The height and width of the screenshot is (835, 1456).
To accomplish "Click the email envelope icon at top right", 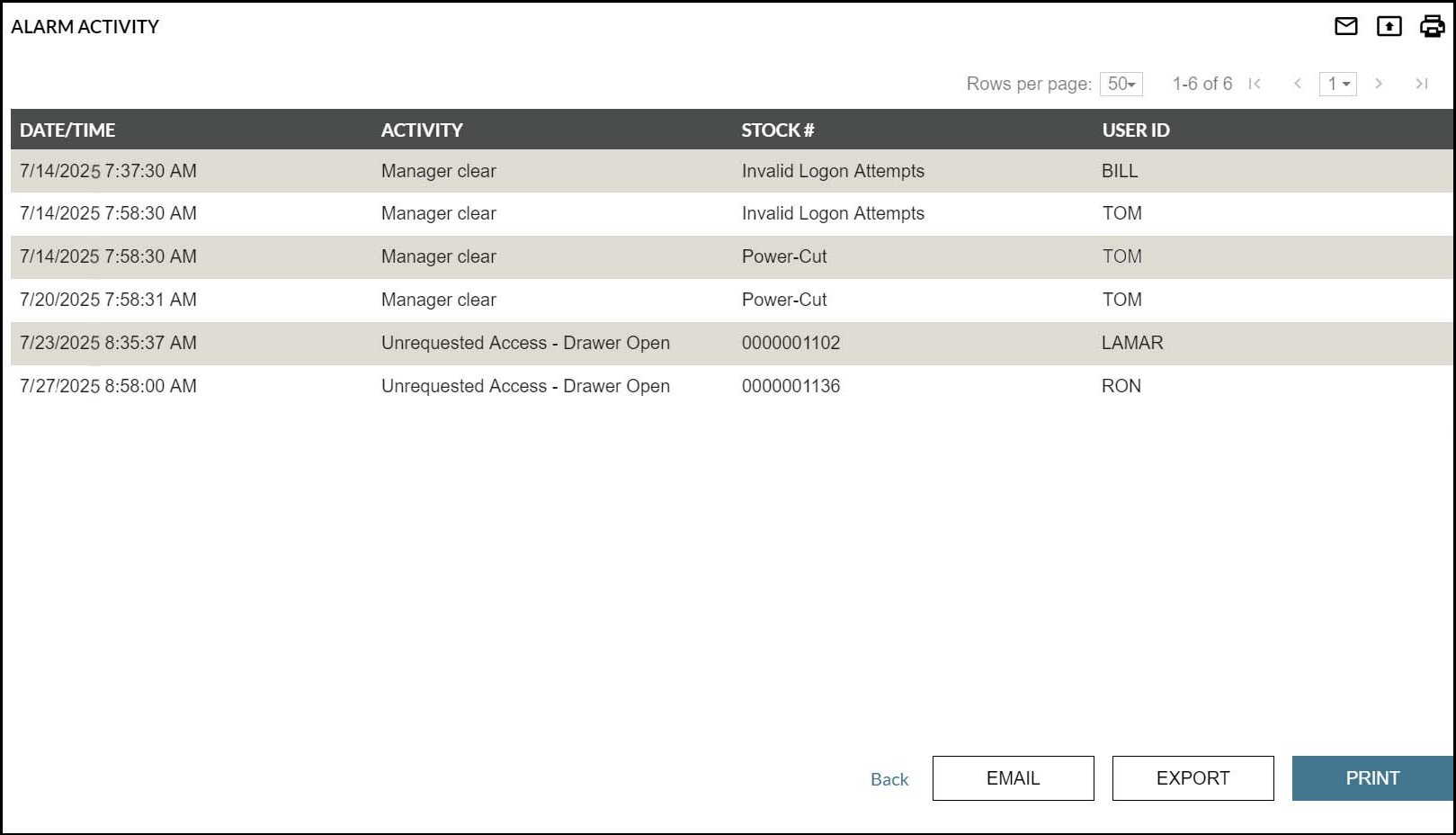I will pos(1346,26).
